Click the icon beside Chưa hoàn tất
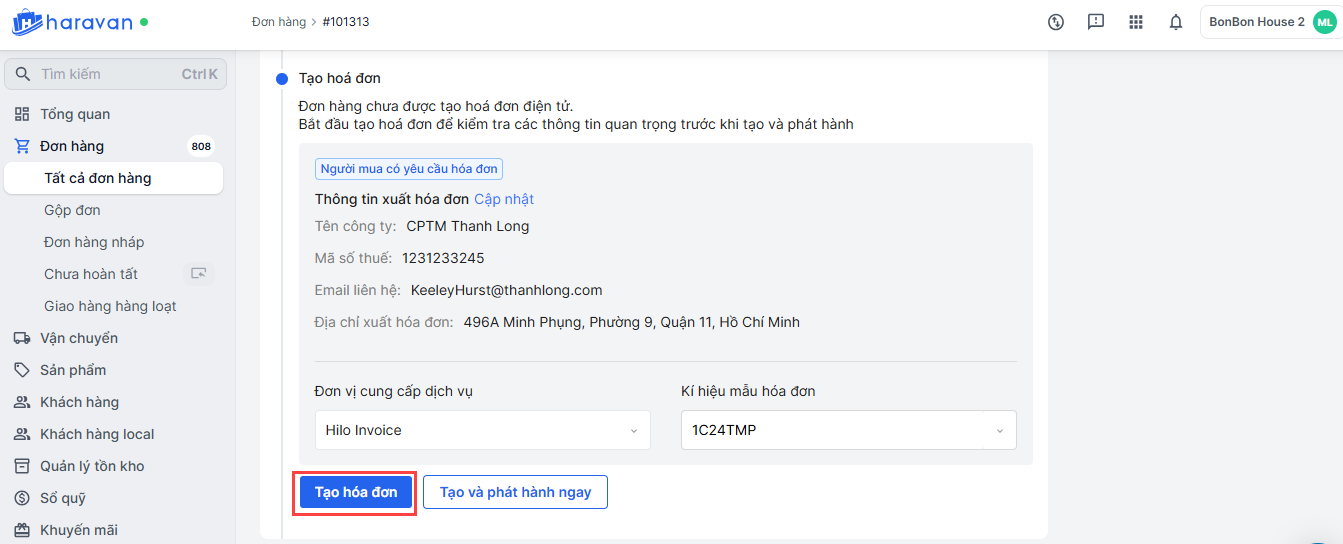 (x=200, y=274)
